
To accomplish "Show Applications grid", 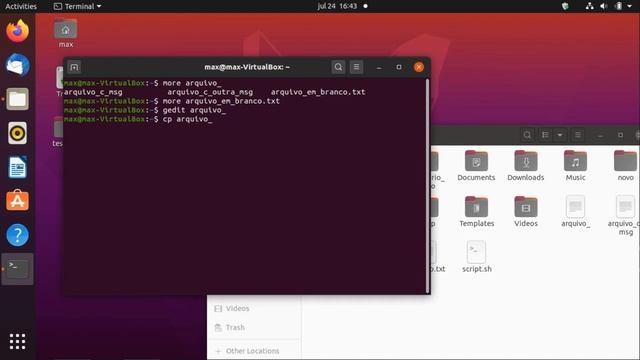I will coord(18,341).
